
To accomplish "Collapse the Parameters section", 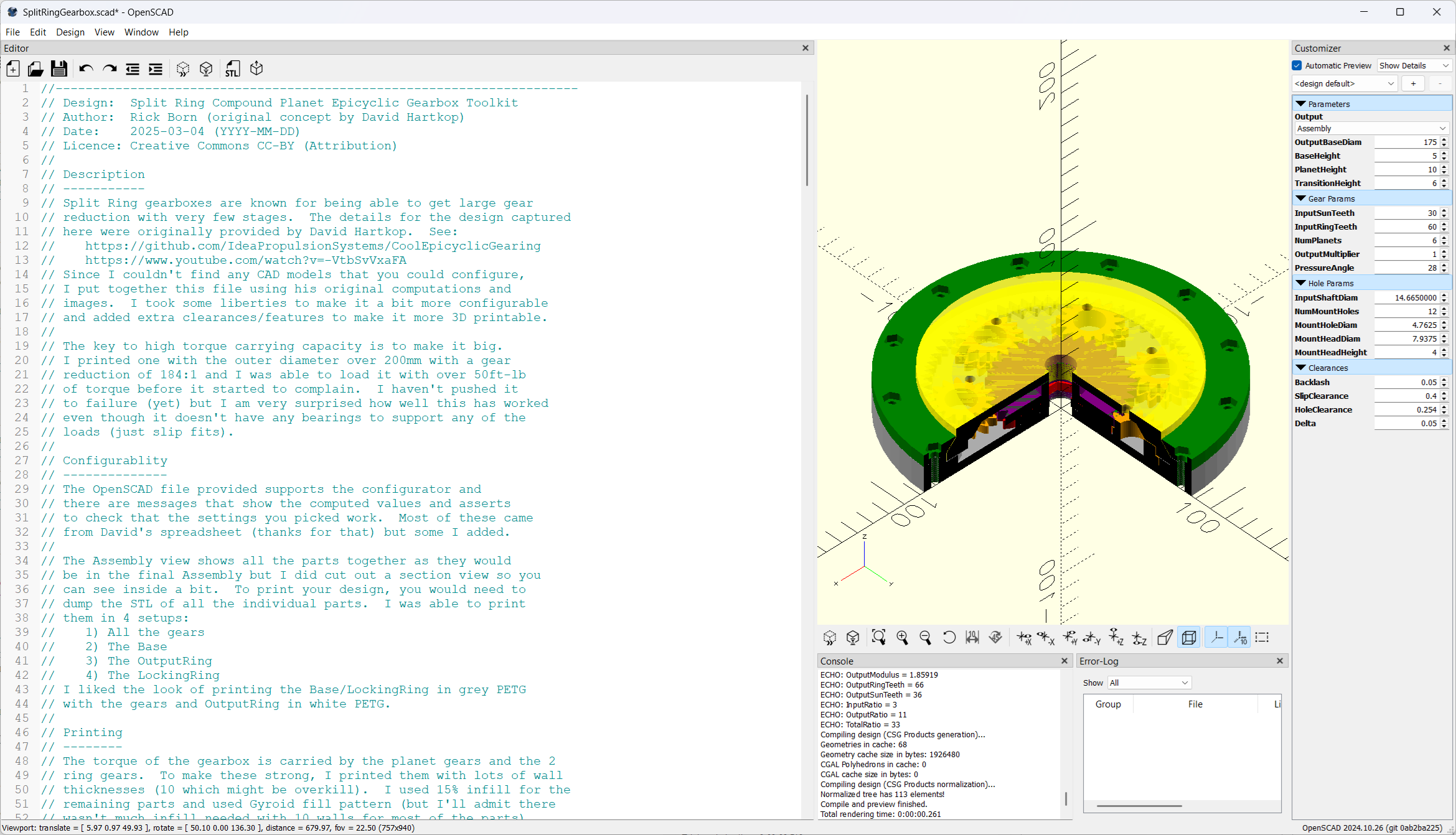I will [x=1301, y=104].
